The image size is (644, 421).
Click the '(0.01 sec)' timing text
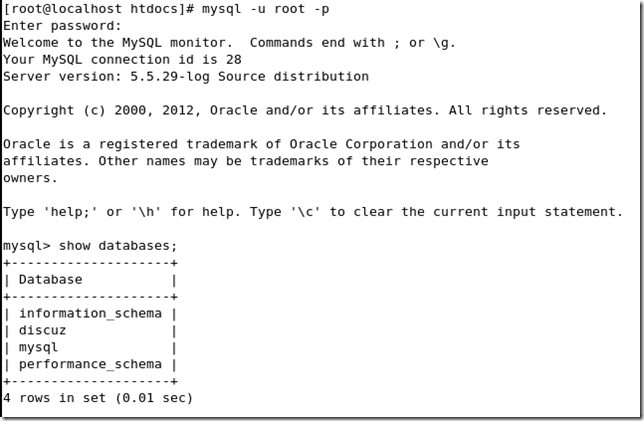(x=154, y=398)
